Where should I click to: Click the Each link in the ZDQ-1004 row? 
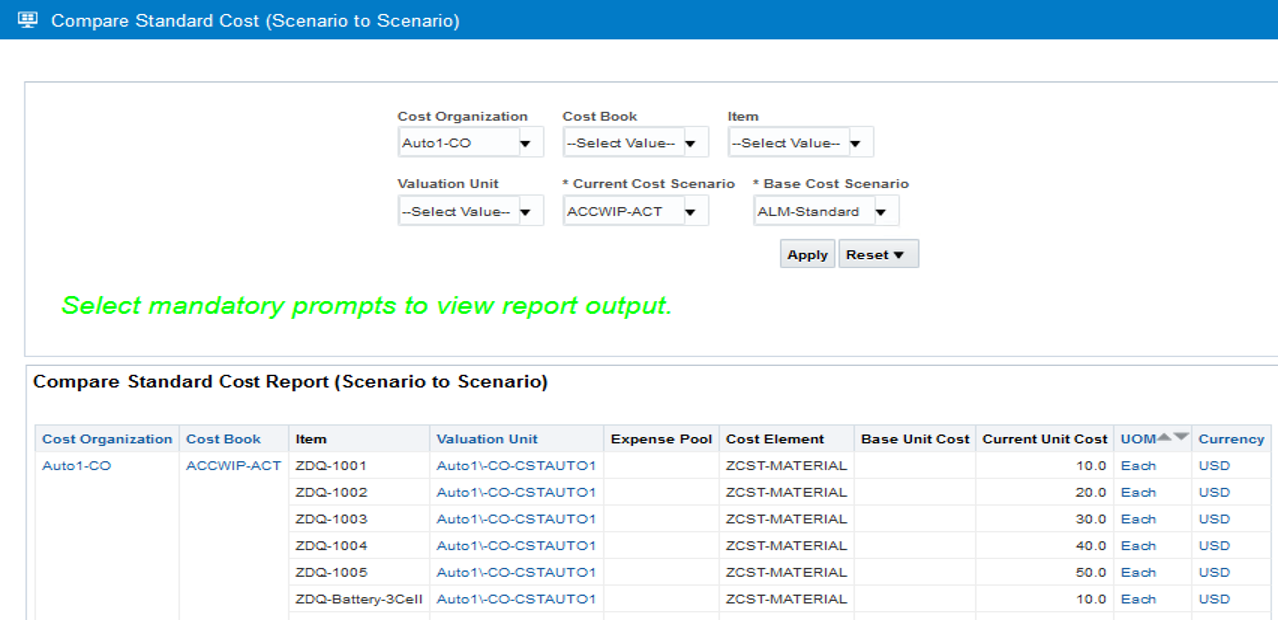1138,547
